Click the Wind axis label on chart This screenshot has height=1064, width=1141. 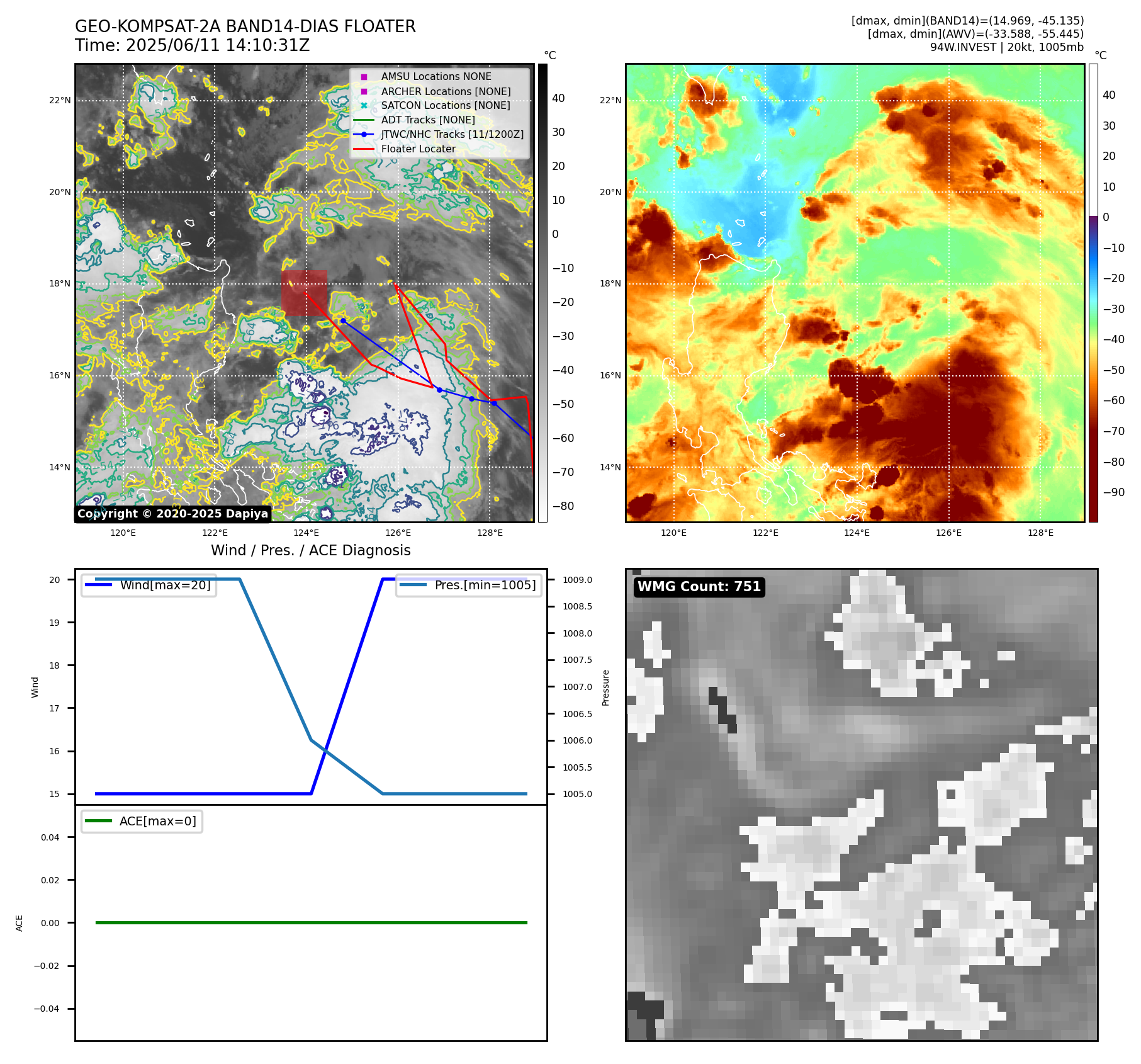35,687
